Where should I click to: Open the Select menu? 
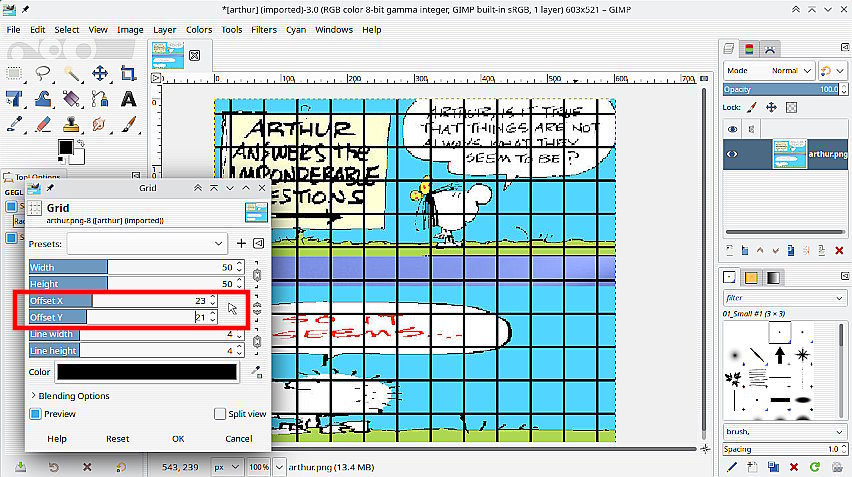click(66, 30)
